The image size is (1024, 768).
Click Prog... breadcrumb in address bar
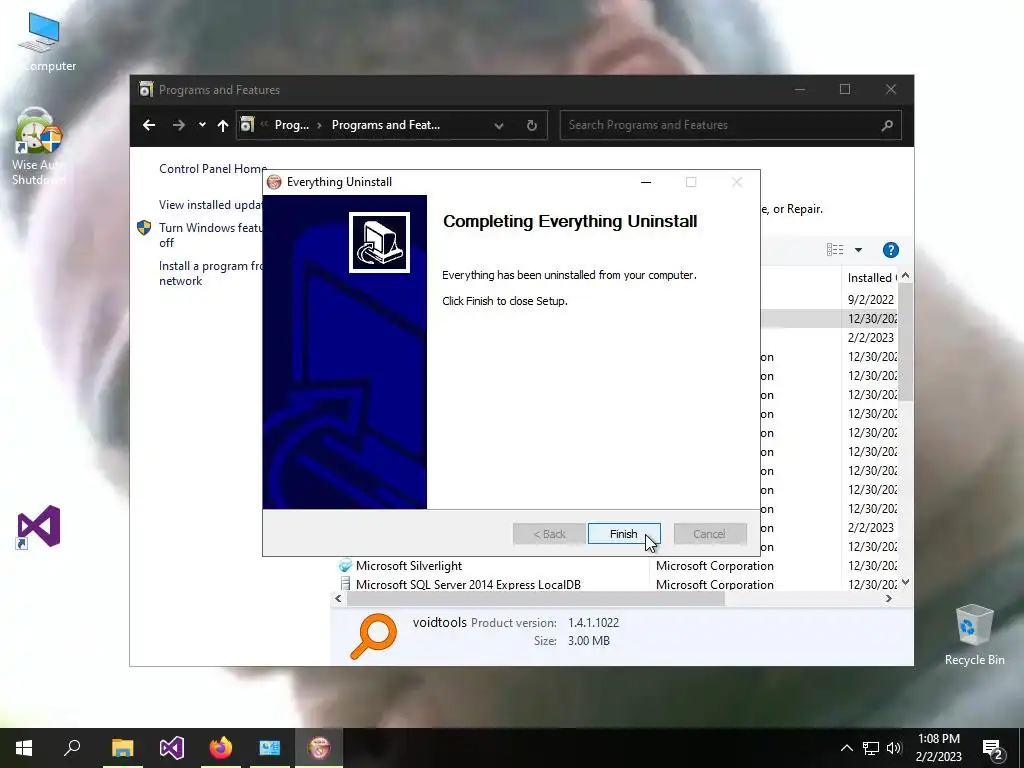[292, 125]
